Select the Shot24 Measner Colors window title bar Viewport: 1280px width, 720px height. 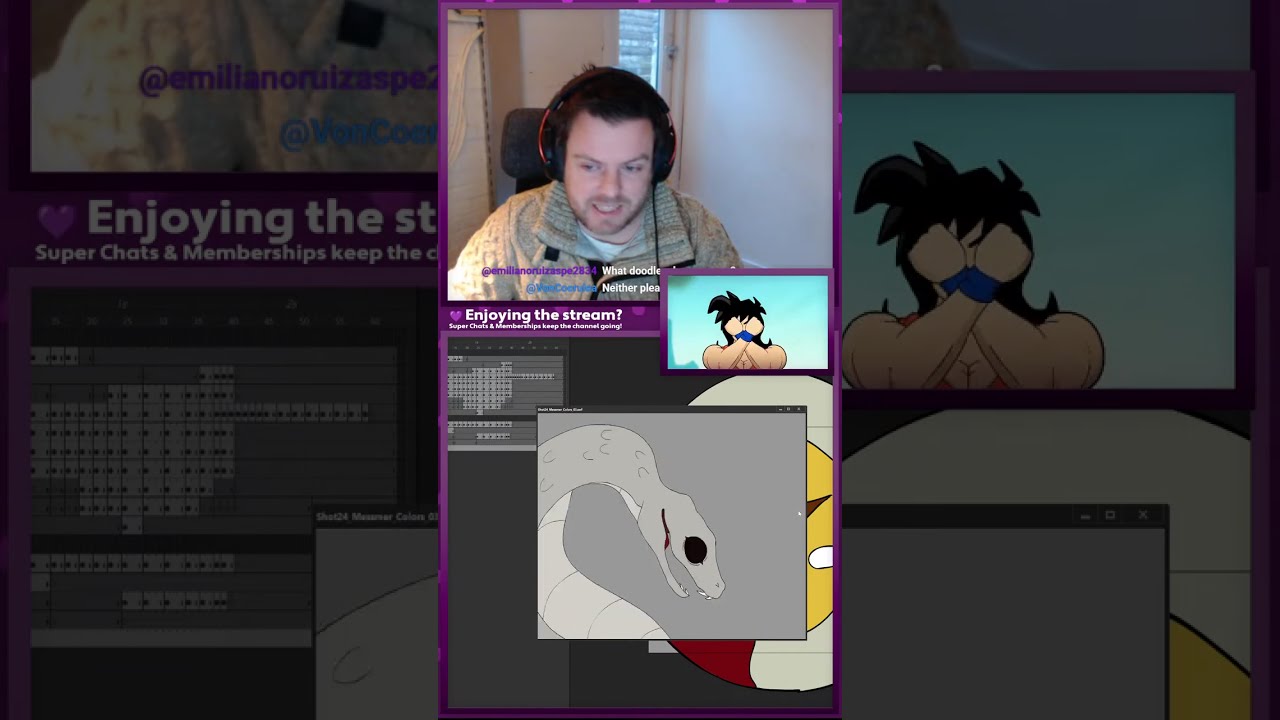(x=671, y=409)
